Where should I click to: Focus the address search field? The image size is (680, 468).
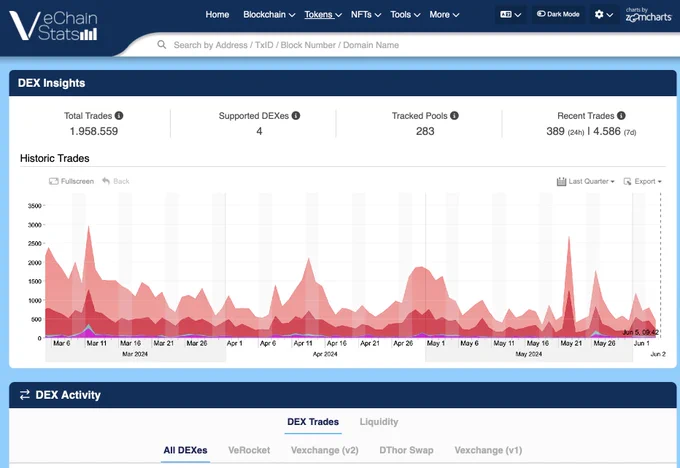[x=416, y=45]
